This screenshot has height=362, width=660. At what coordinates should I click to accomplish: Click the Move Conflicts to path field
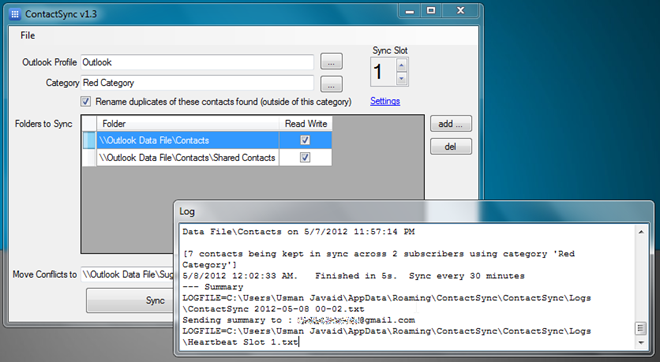tap(128, 274)
